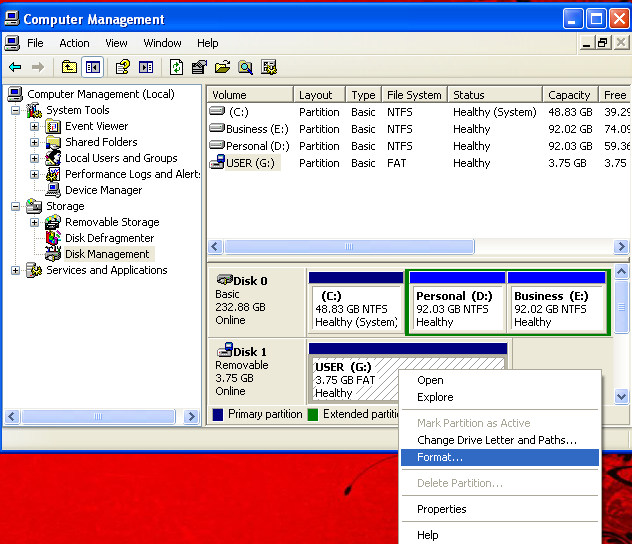Open the Help menu in menu bar
Screen dimensions: 632x544
pos(208,43)
